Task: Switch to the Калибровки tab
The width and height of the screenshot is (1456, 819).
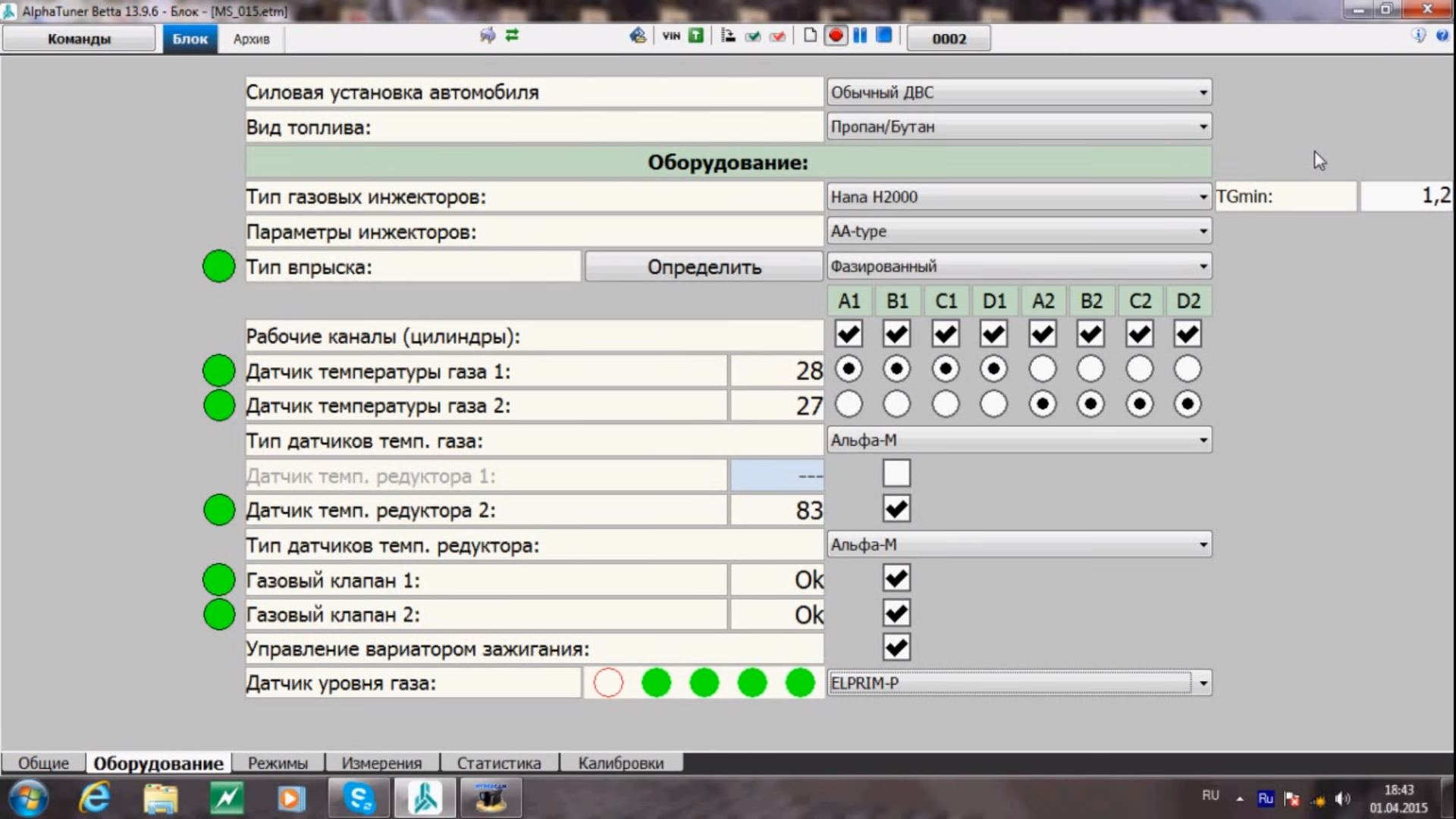Action: pos(620,763)
